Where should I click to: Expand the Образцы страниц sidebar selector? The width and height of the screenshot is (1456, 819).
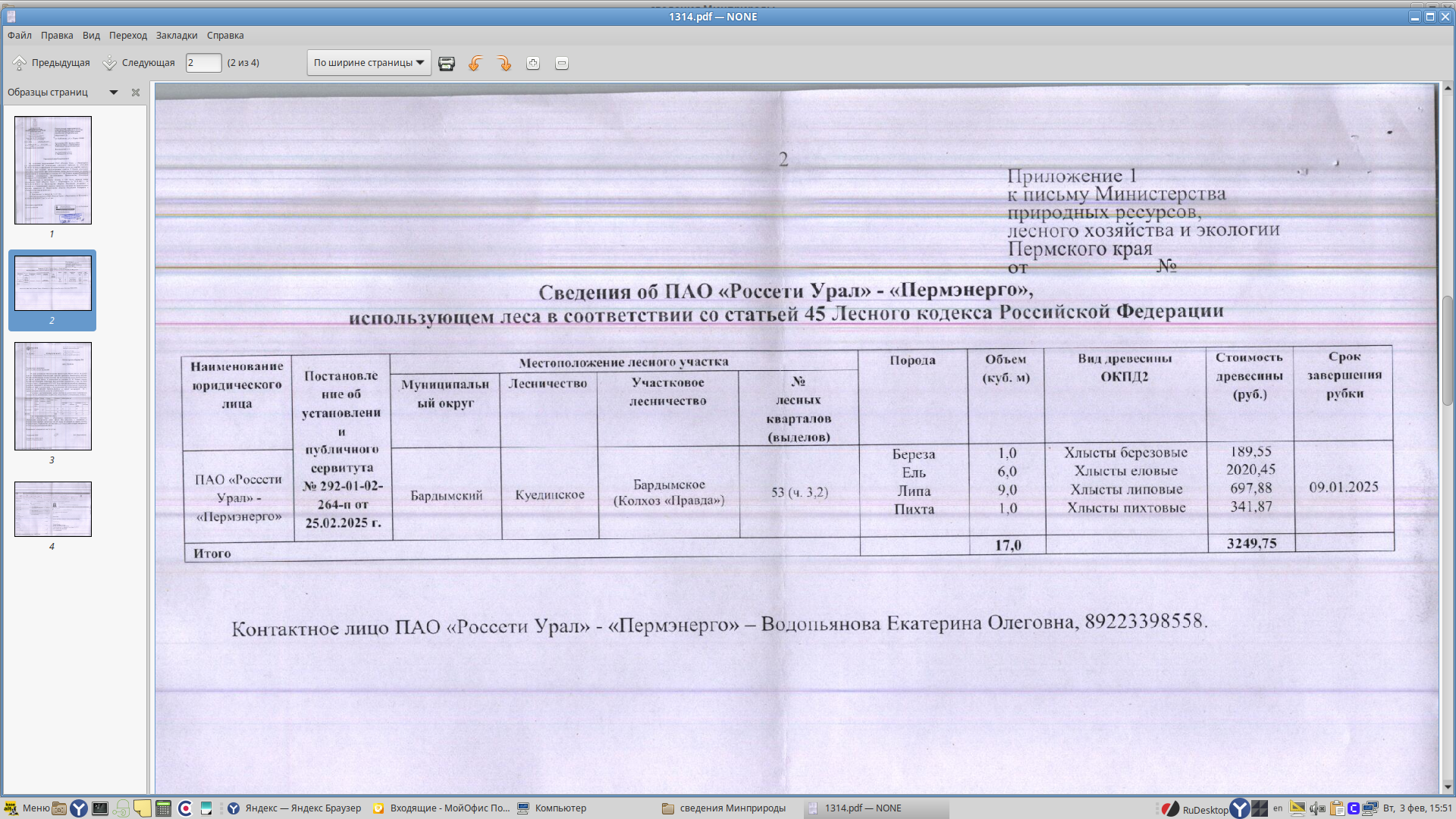tap(114, 93)
